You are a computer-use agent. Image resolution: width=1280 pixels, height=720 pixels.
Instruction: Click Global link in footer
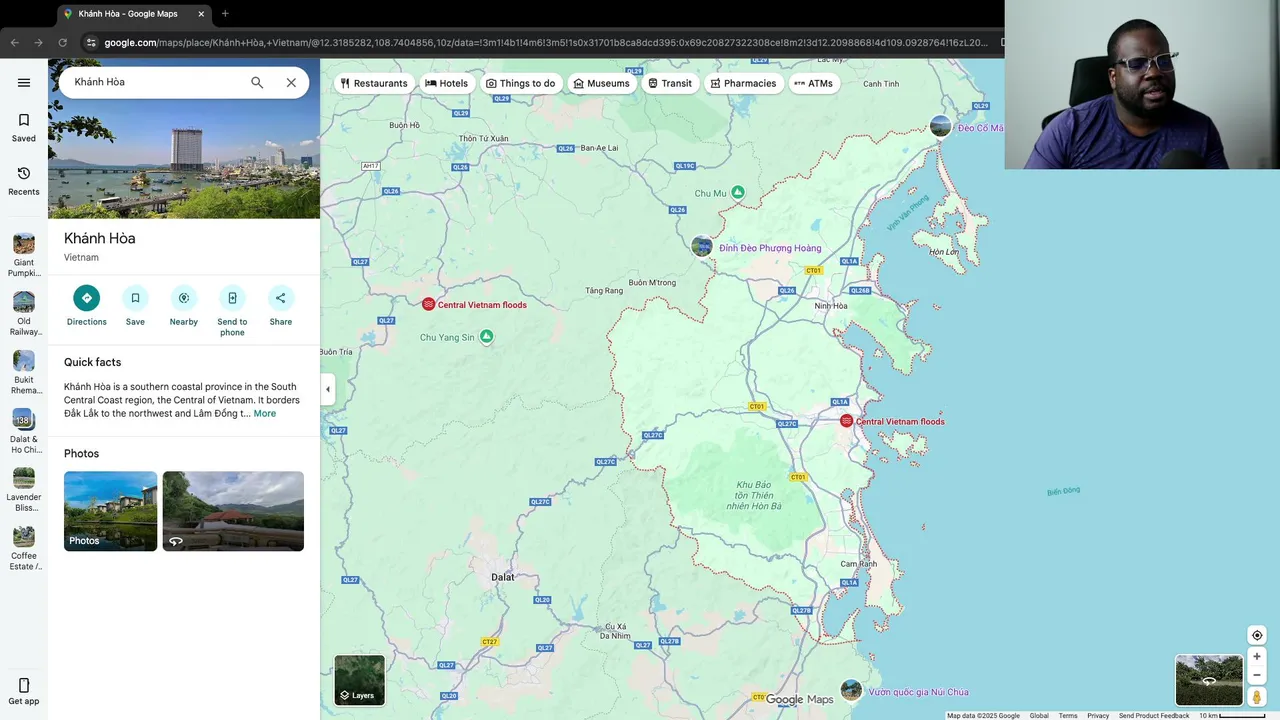coord(1039,715)
